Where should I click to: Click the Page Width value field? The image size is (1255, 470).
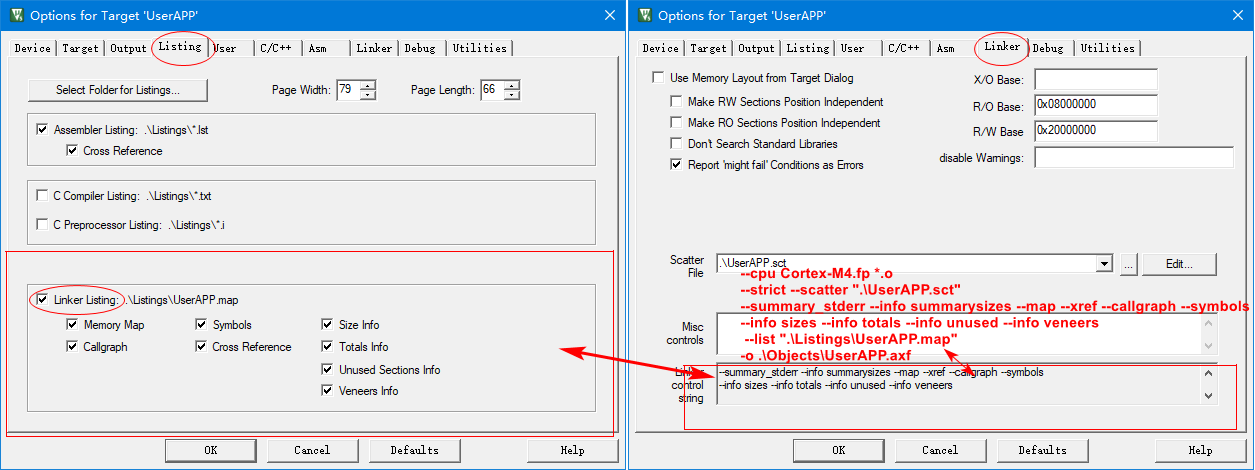tap(346, 90)
